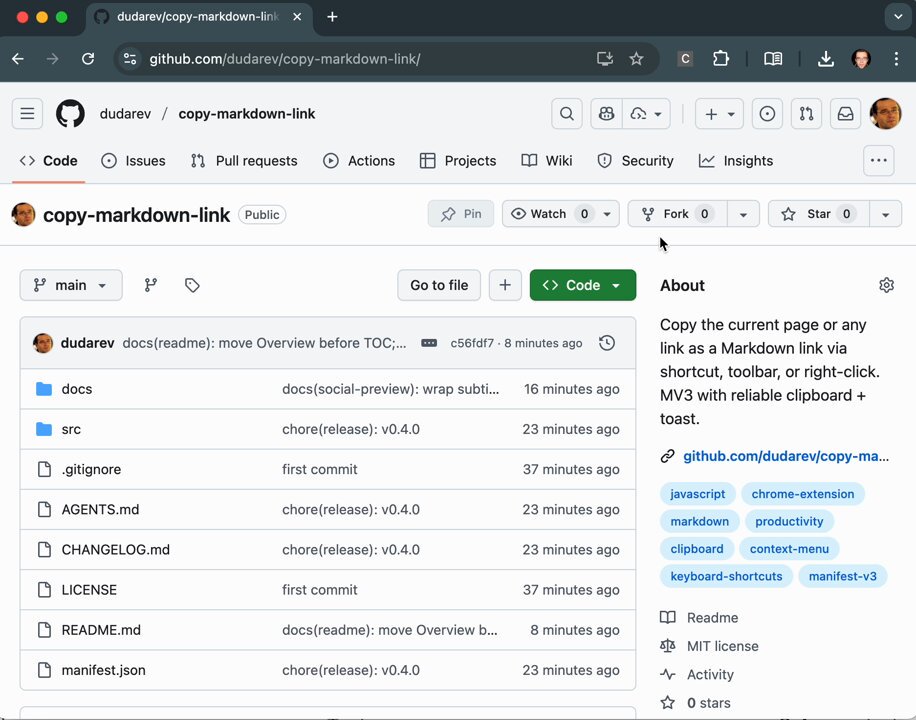This screenshot has height=720, width=916.
Task: Open Copilot agents dropdown arrow
Action: 646,113
